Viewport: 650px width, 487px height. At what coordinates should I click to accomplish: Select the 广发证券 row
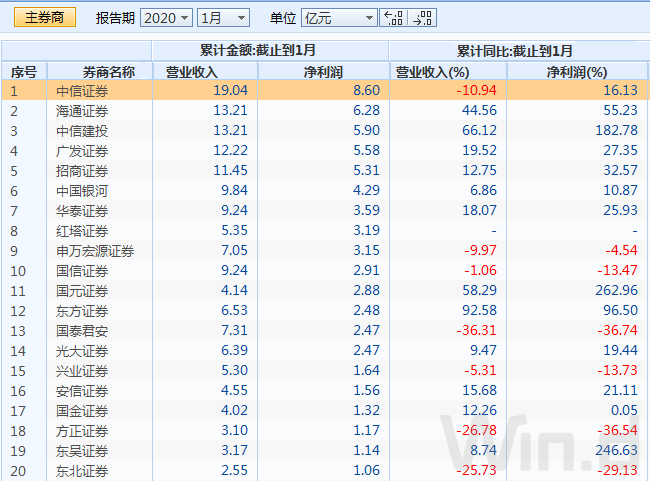(324, 150)
